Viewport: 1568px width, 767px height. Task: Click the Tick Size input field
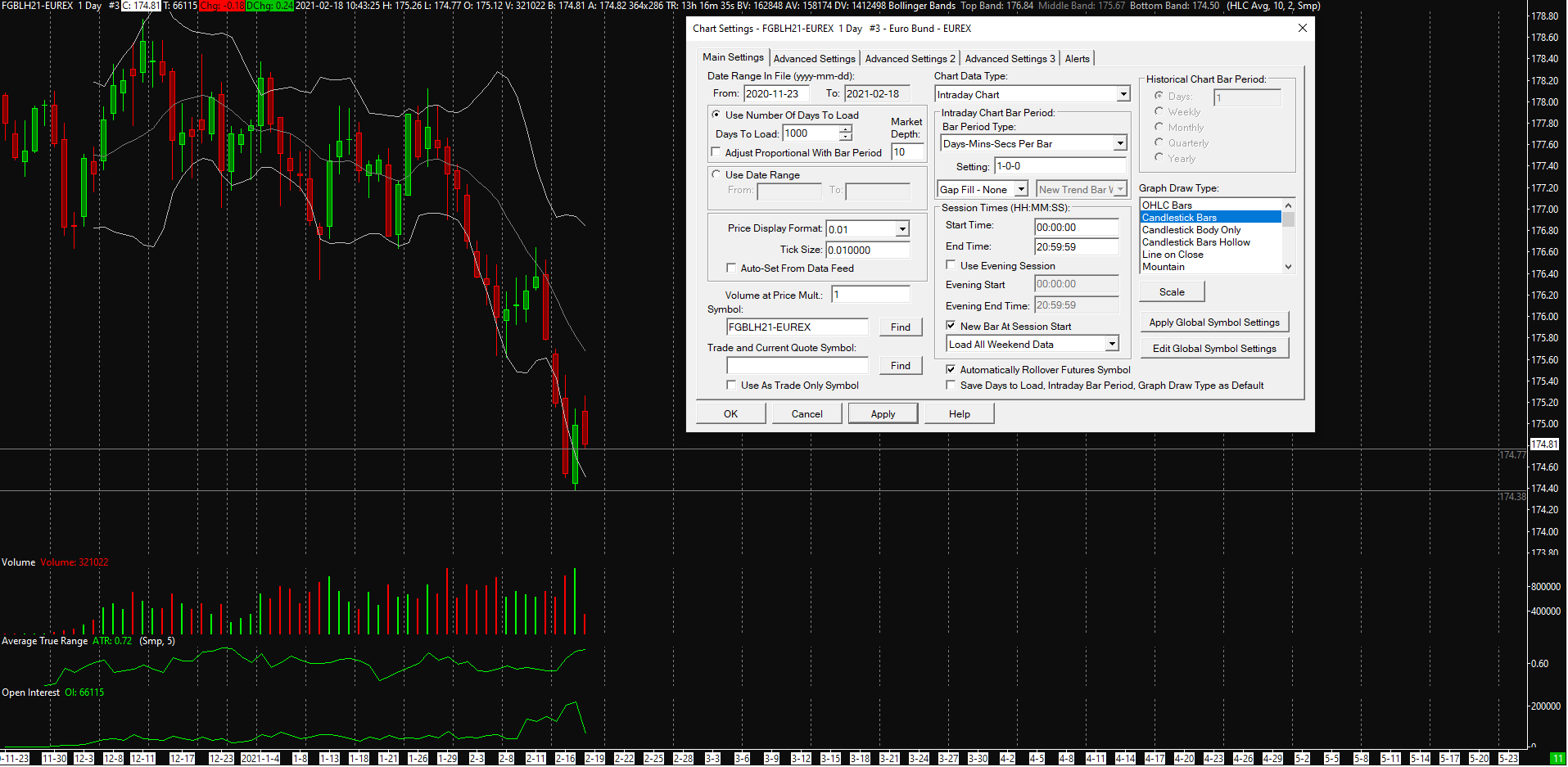(867, 250)
